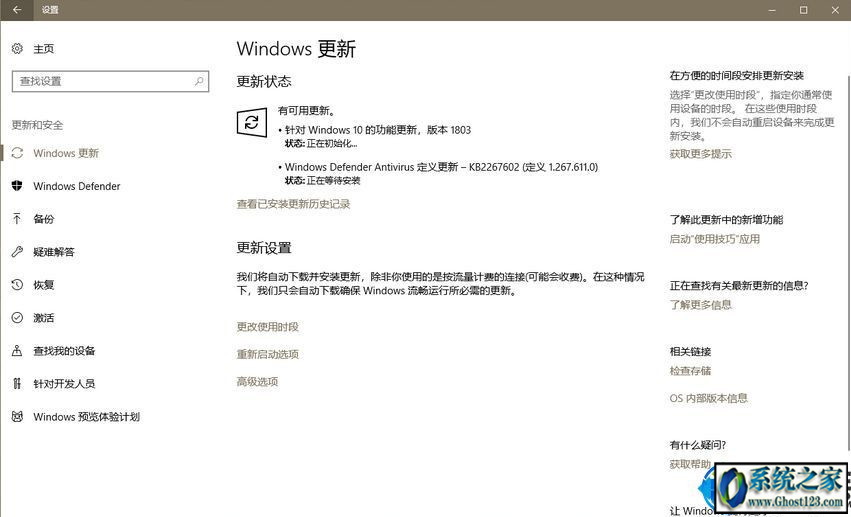Minimize the 设置 window

click(772, 10)
